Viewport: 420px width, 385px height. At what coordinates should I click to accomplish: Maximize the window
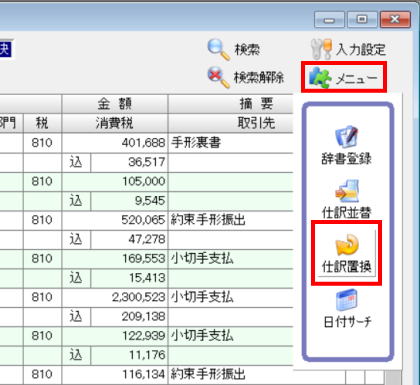pyautogui.click(x=362, y=20)
